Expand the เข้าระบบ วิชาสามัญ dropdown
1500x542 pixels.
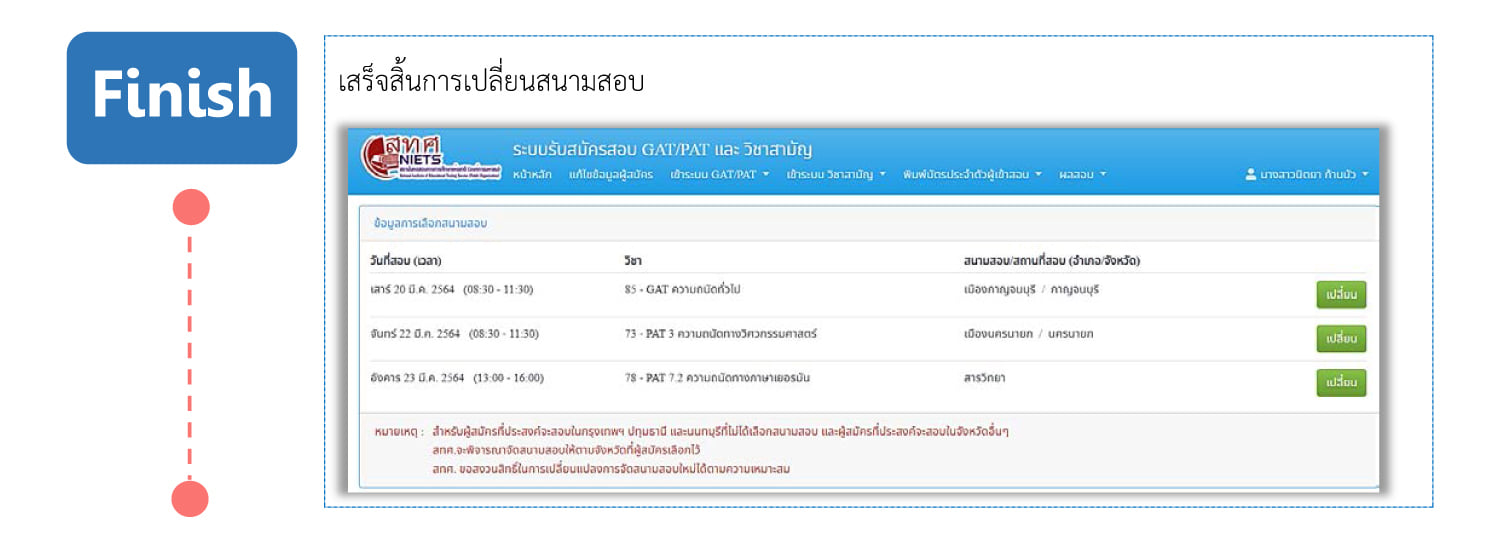(836, 174)
